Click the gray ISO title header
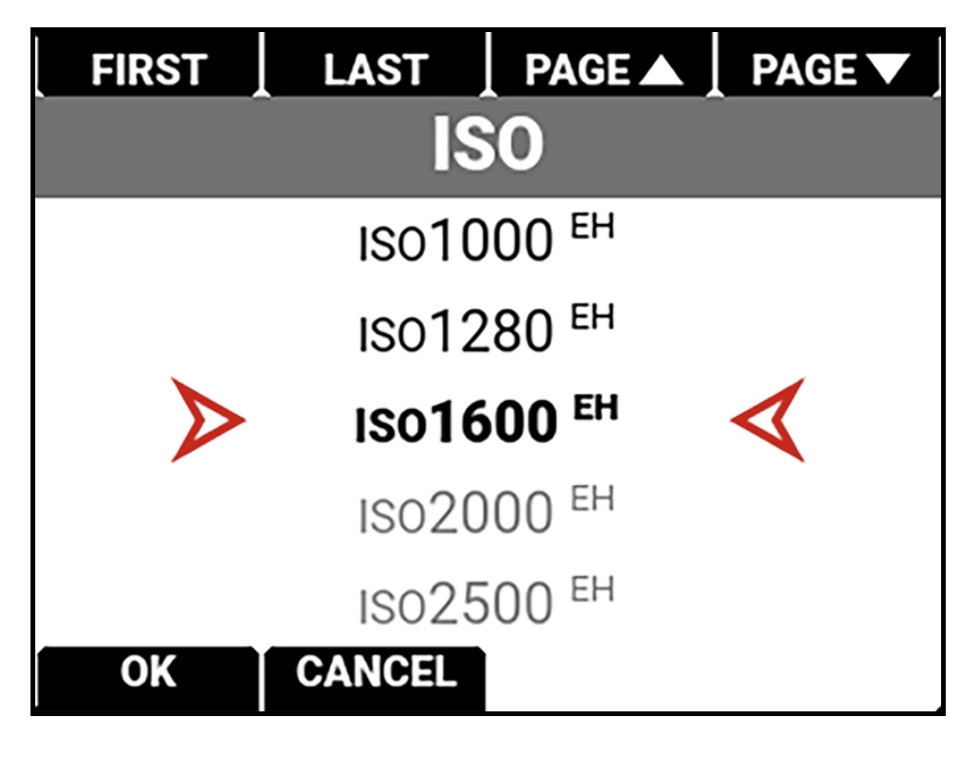Image resolution: width=976 pixels, height=758 pixels. pyautogui.click(x=488, y=146)
